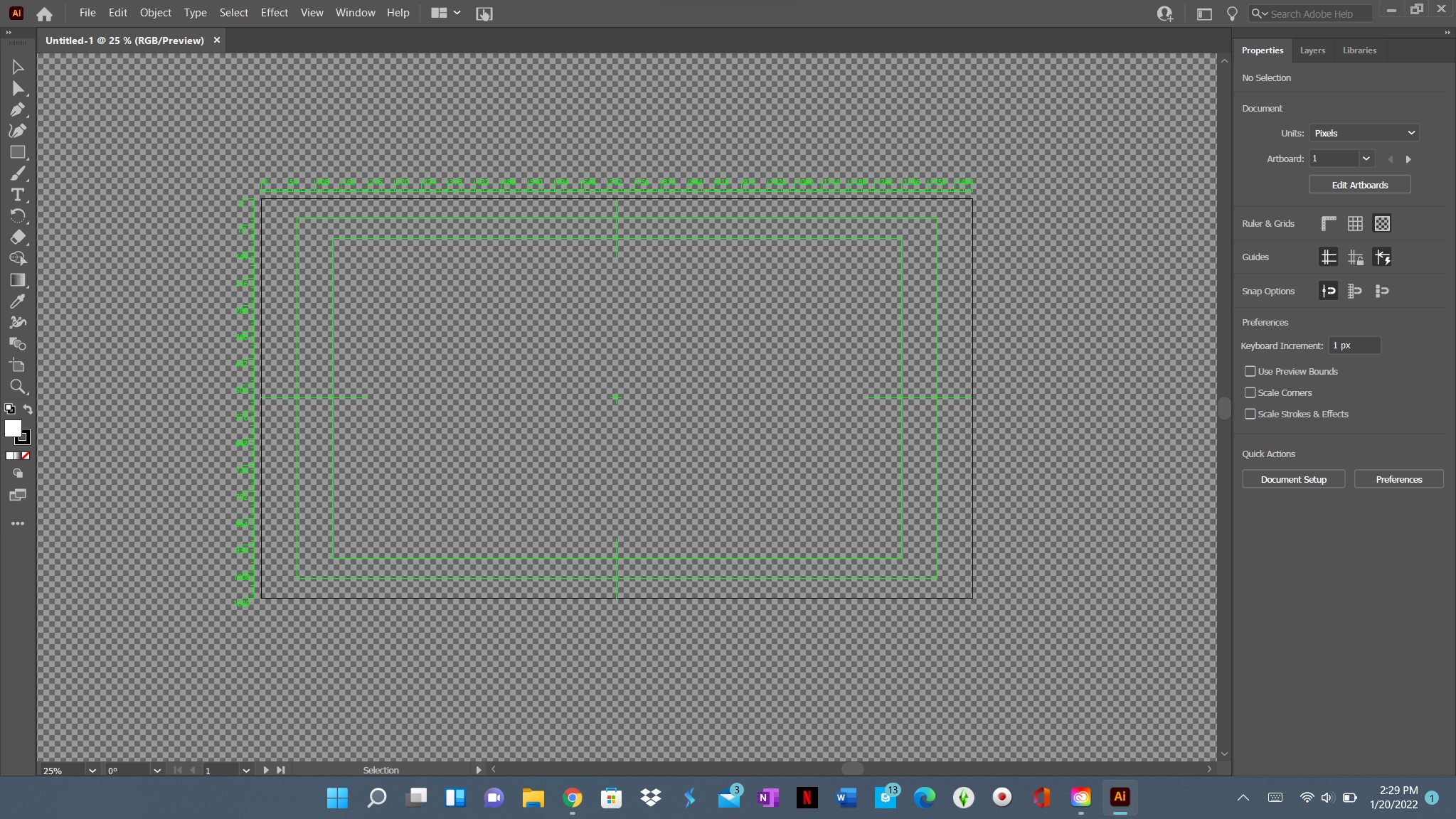Screen dimensions: 1456x819
Task: Select the Rectangle tool
Action: point(18,152)
